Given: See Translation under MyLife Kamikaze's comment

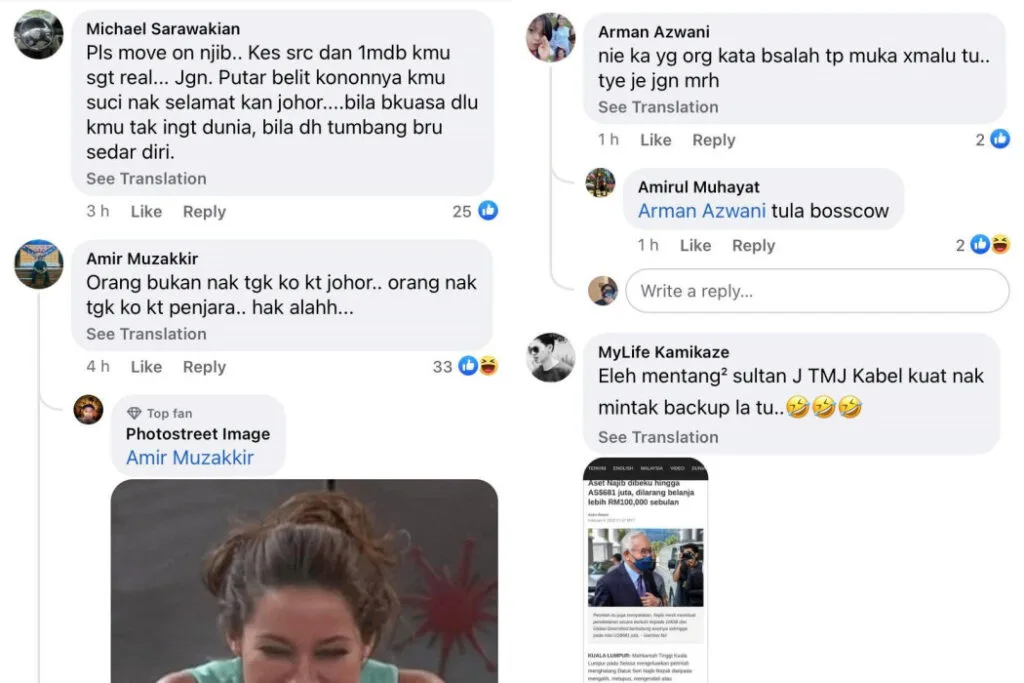Looking at the screenshot, I should tap(658, 437).
